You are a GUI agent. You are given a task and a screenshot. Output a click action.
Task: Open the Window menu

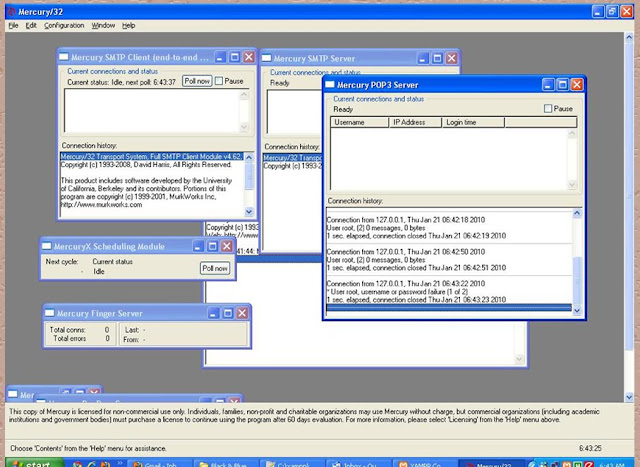pyautogui.click(x=103, y=25)
